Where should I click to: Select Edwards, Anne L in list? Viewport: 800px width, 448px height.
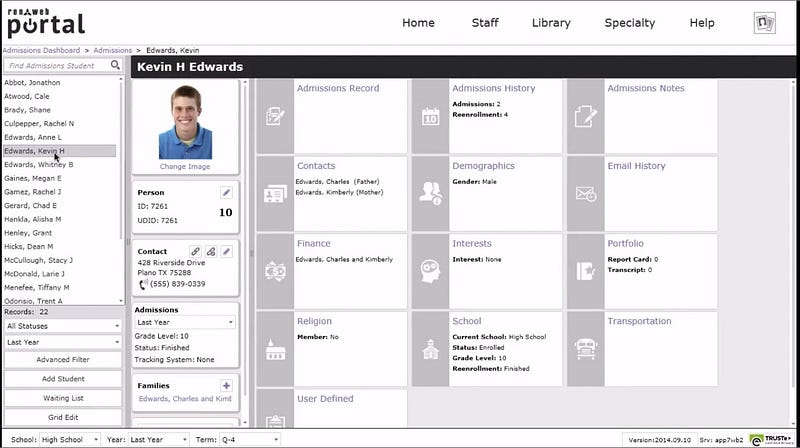coord(33,138)
